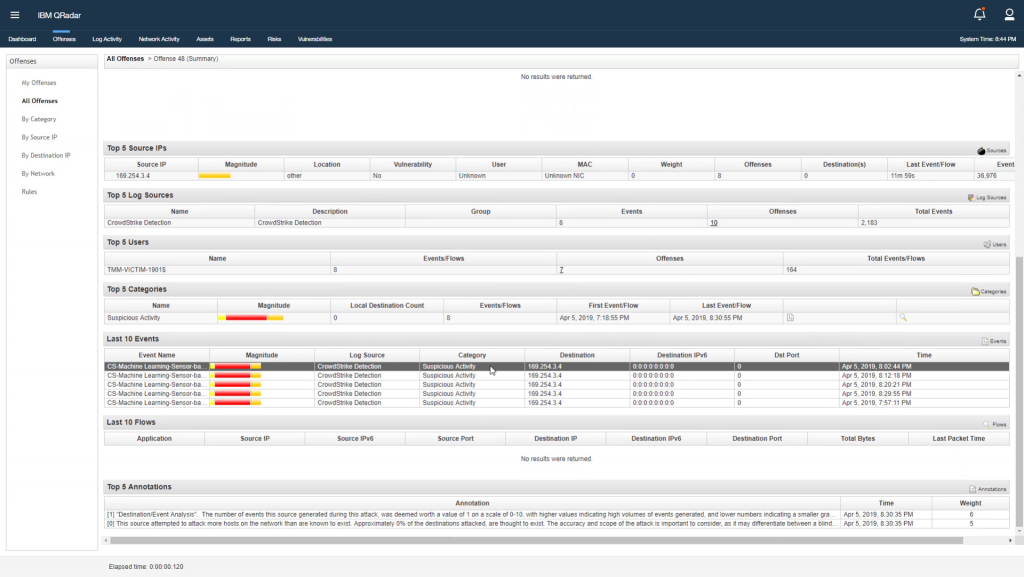The width and height of the screenshot is (1024, 577).
Task: Click the note icon beside Suspicious Activity category
Action: click(x=790, y=317)
